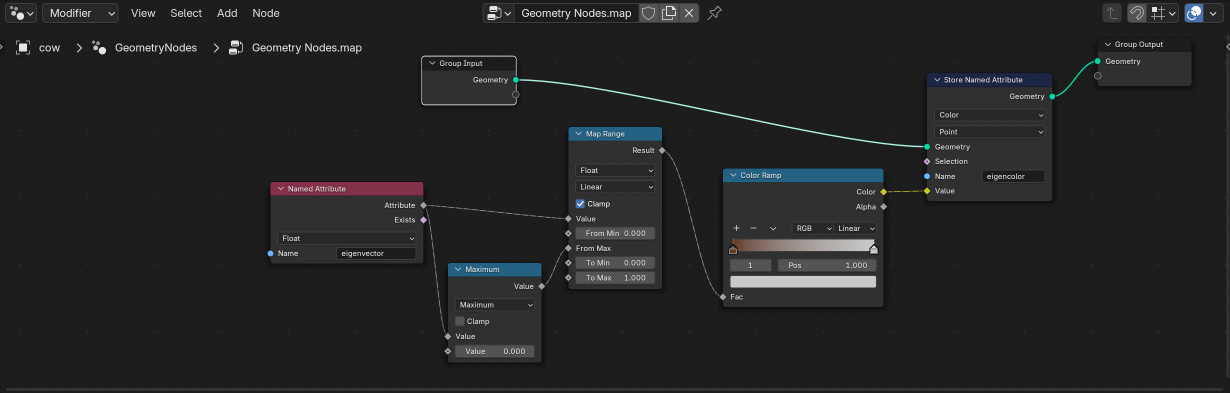Image resolution: width=1230 pixels, height=393 pixels.
Task: Toggle the overlays icon in header
Action: pyautogui.click(x=1193, y=13)
